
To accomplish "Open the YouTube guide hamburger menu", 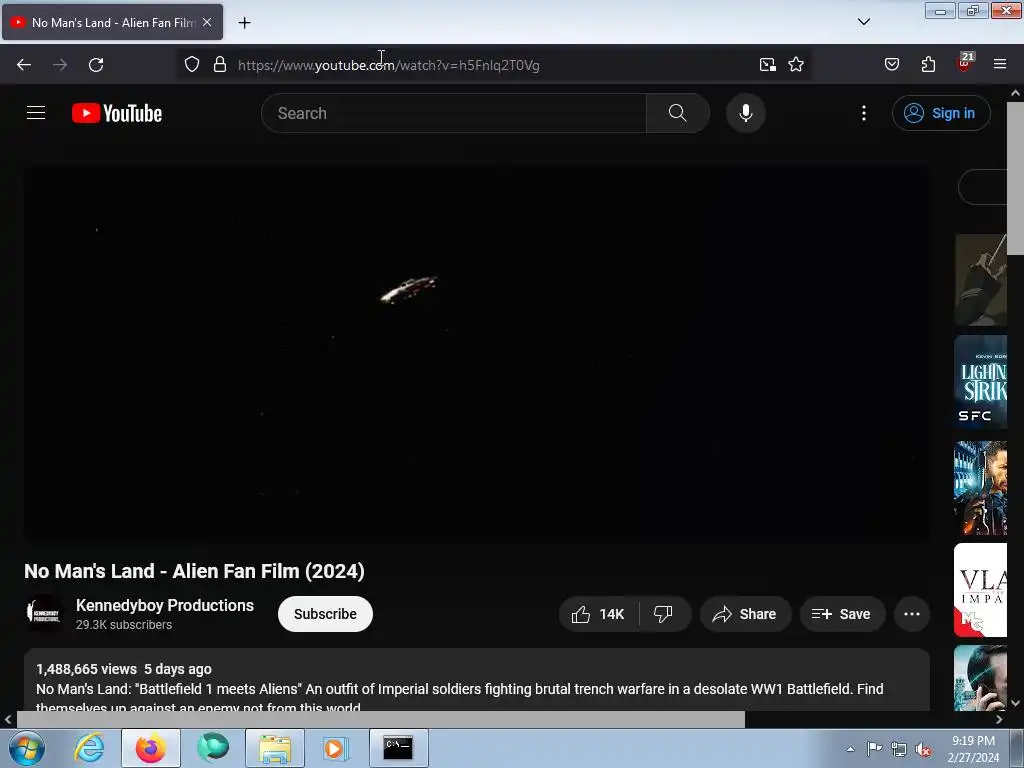I will (36, 113).
